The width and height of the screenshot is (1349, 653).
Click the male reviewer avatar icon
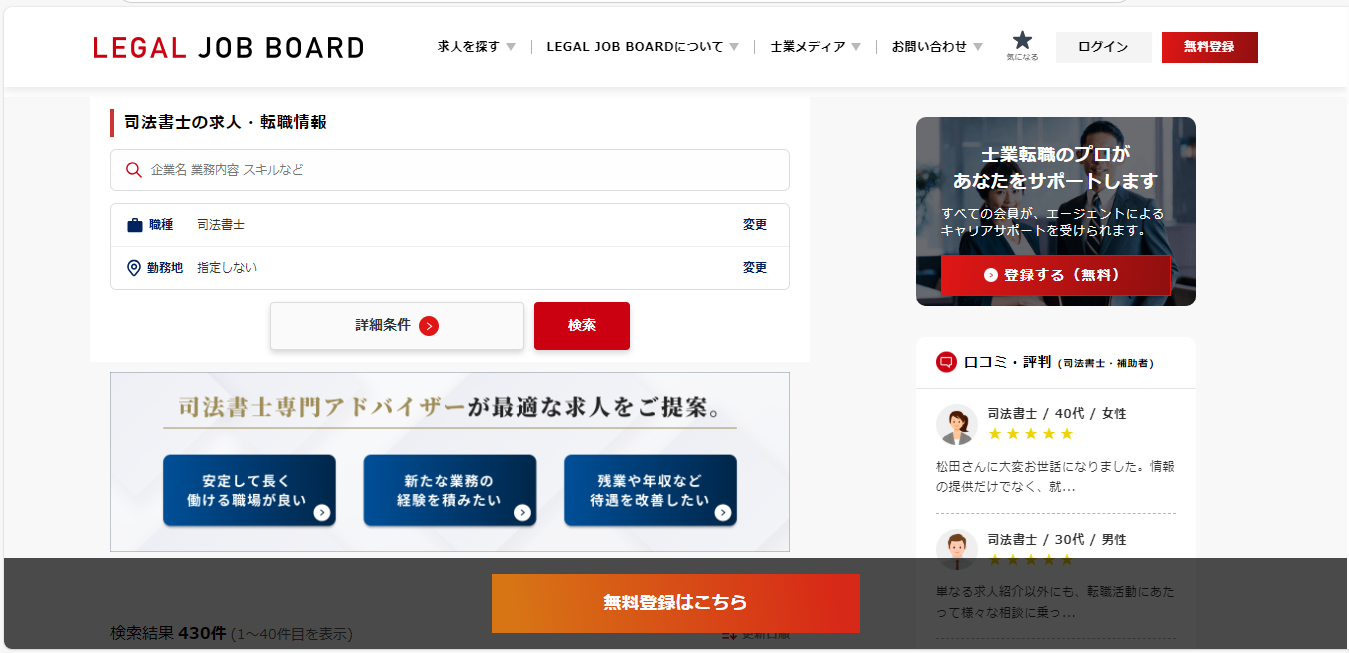[x=956, y=549]
